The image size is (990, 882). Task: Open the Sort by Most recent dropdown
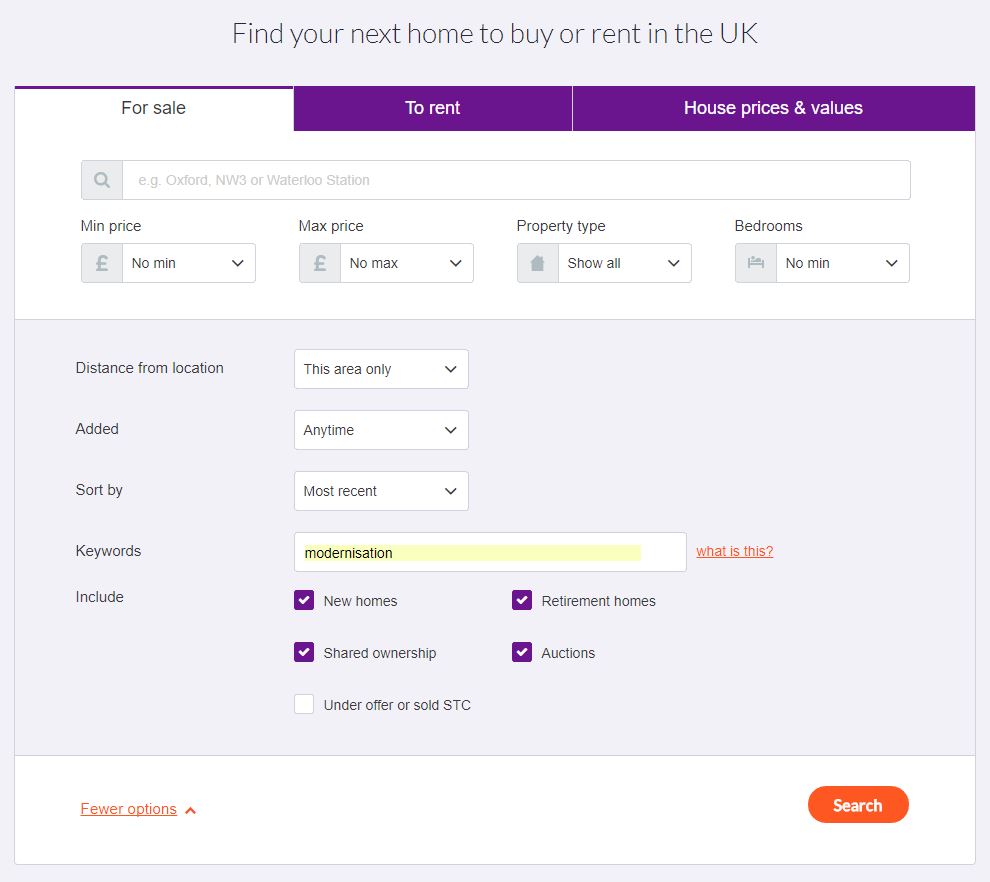(x=381, y=491)
